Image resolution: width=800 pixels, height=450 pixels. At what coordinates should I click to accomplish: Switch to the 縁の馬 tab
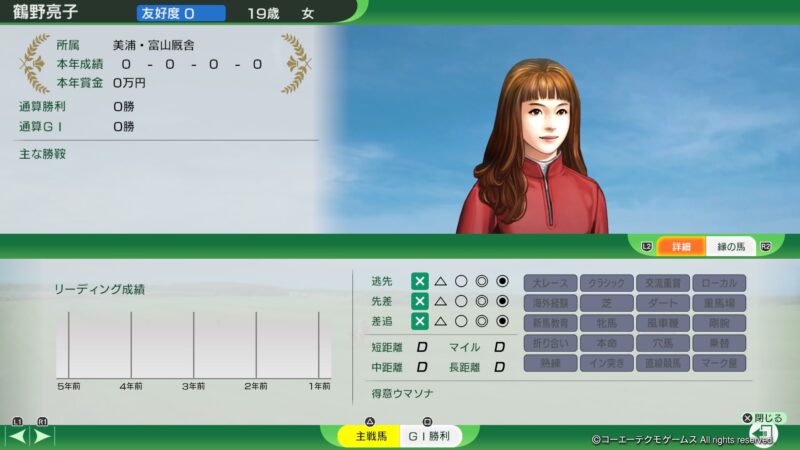(731, 247)
